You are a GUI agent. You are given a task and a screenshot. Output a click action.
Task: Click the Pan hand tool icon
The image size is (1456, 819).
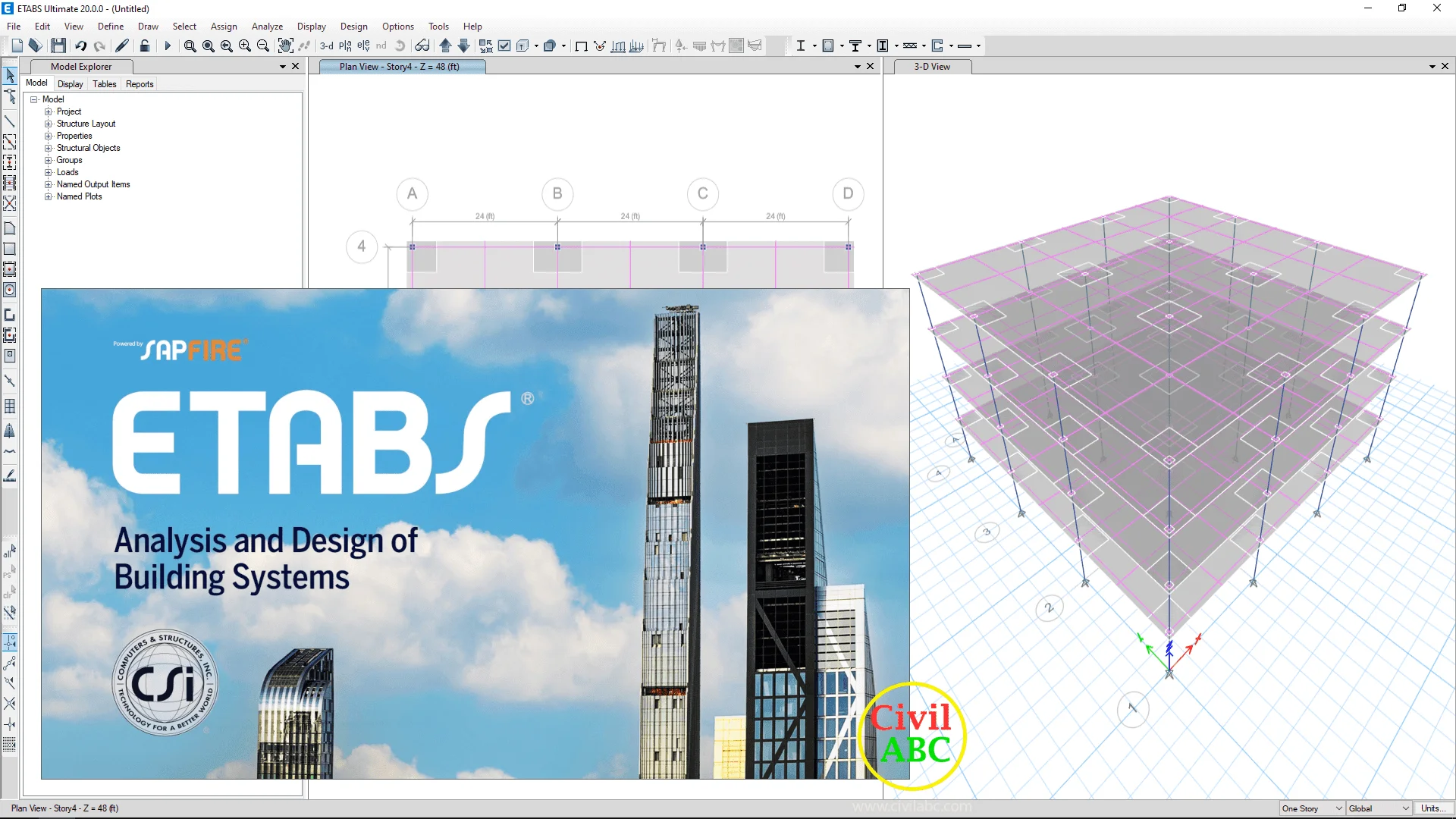(x=285, y=45)
